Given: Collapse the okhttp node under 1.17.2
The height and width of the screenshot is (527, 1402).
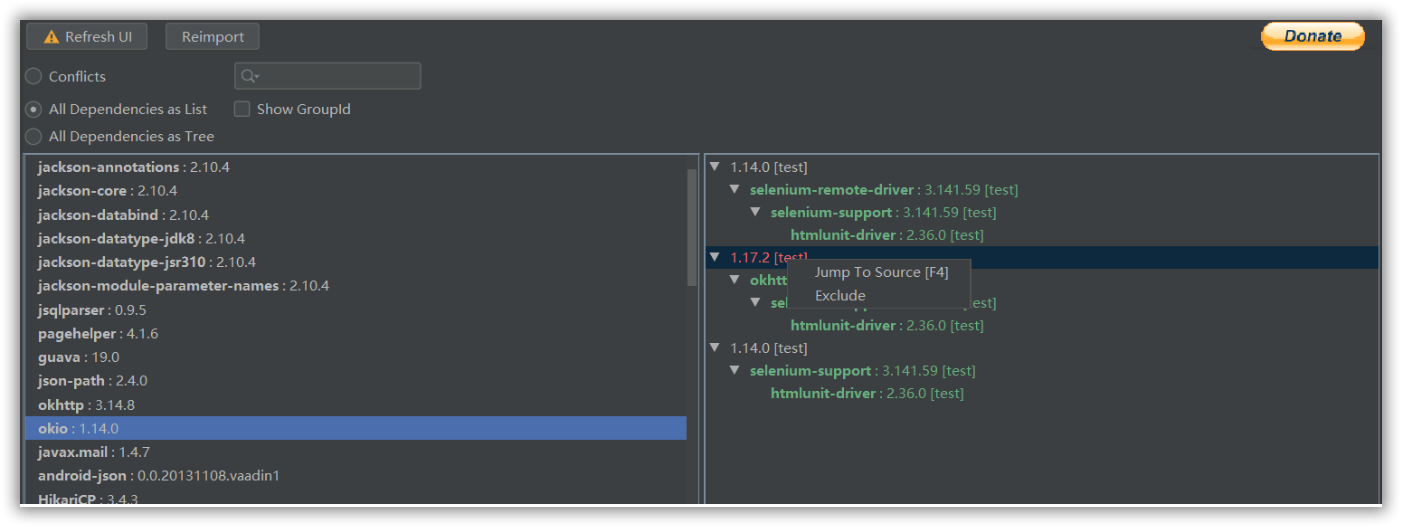Looking at the screenshot, I should click(x=734, y=280).
